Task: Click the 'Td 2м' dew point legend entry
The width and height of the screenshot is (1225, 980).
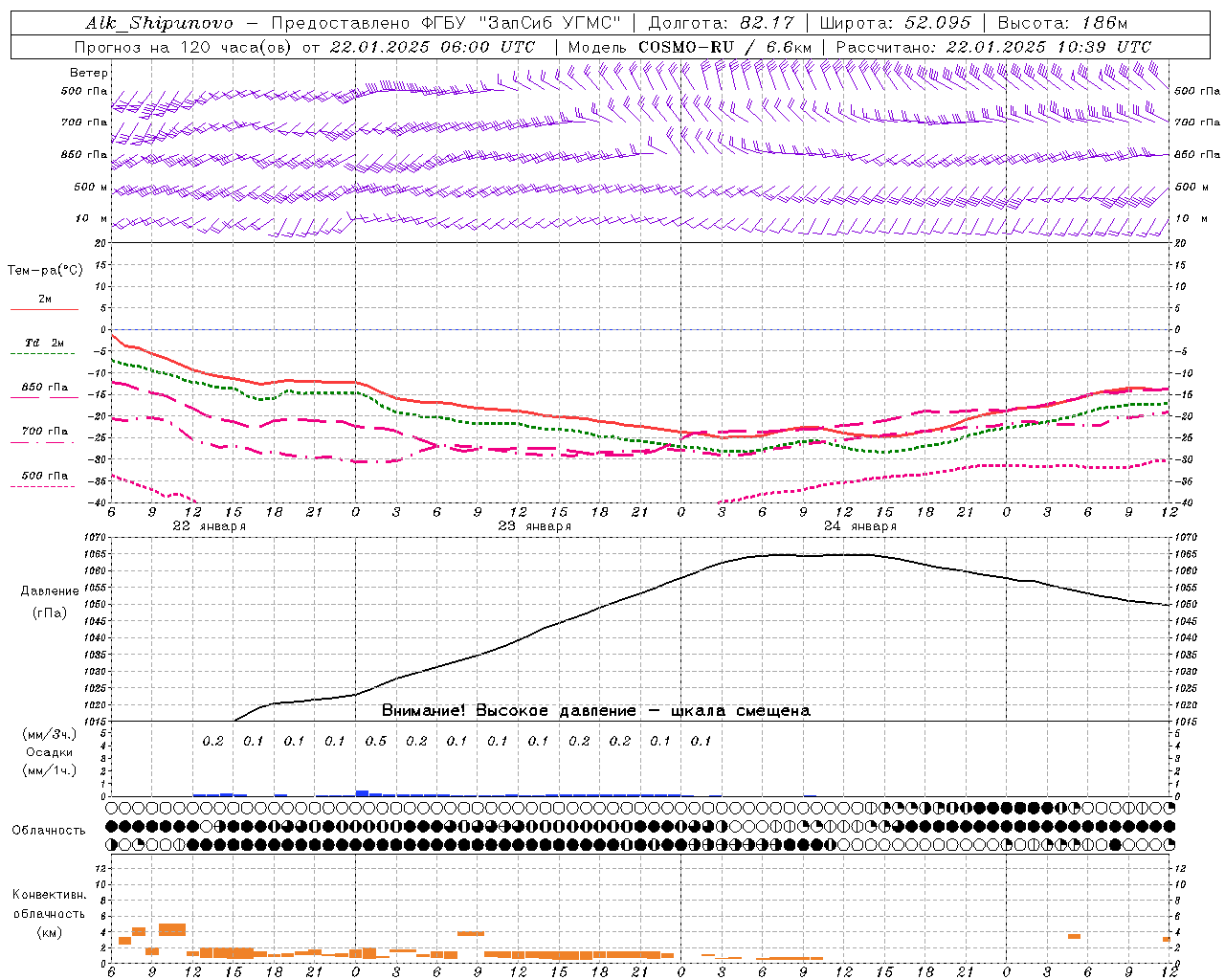Action: point(45,343)
